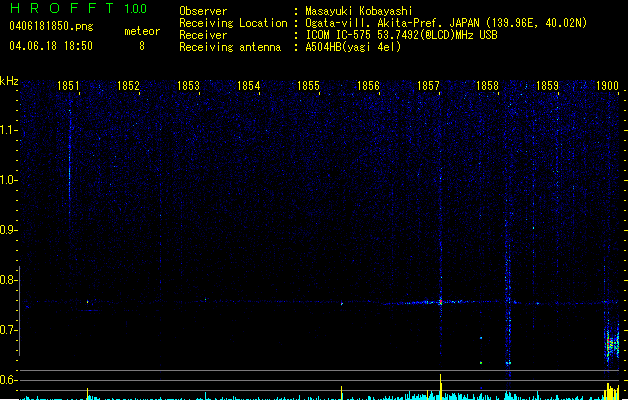The width and height of the screenshot is (629, 400).
Task: Click the 1900 time axis marker
Action: click(x=607, y=86)
